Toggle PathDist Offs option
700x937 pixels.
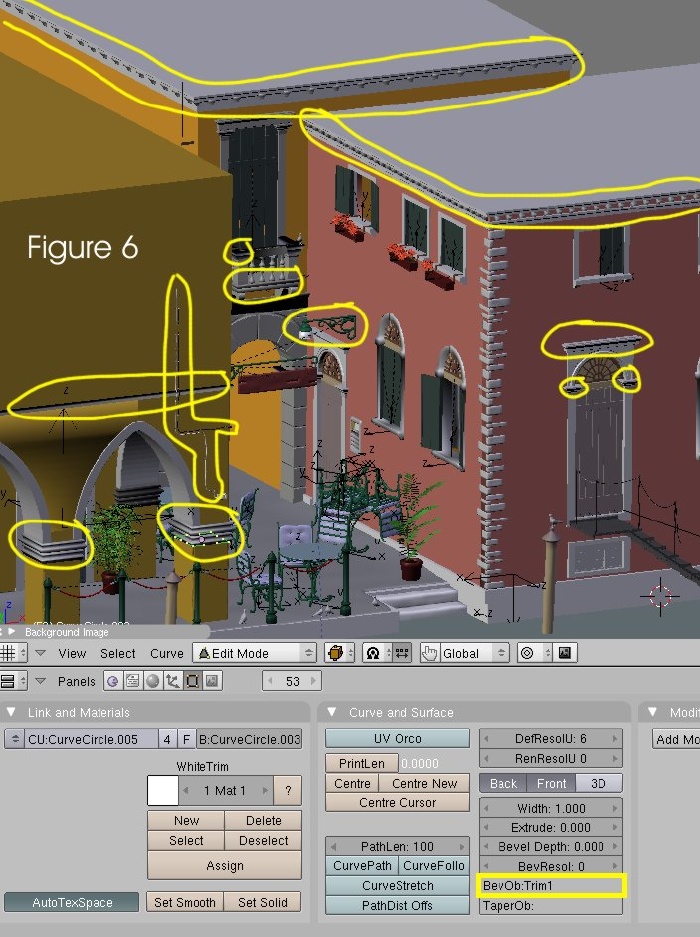398,905
